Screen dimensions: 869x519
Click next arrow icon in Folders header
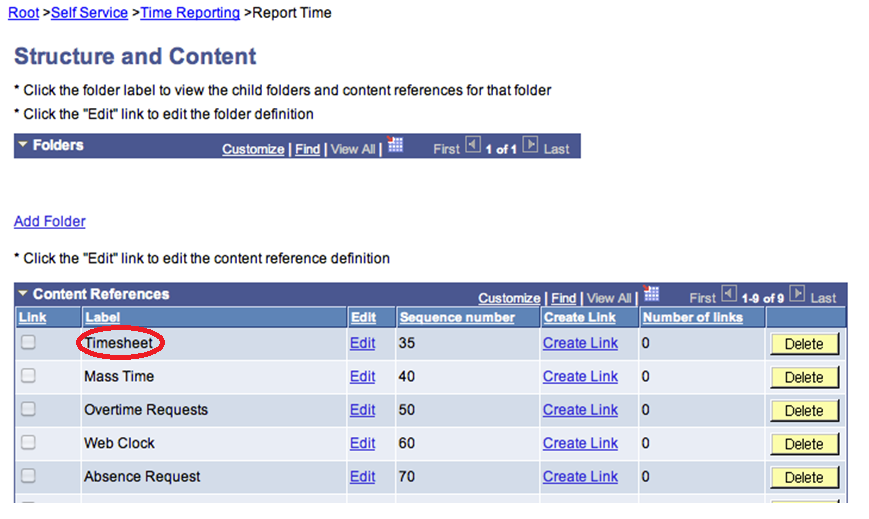[531, 146]
